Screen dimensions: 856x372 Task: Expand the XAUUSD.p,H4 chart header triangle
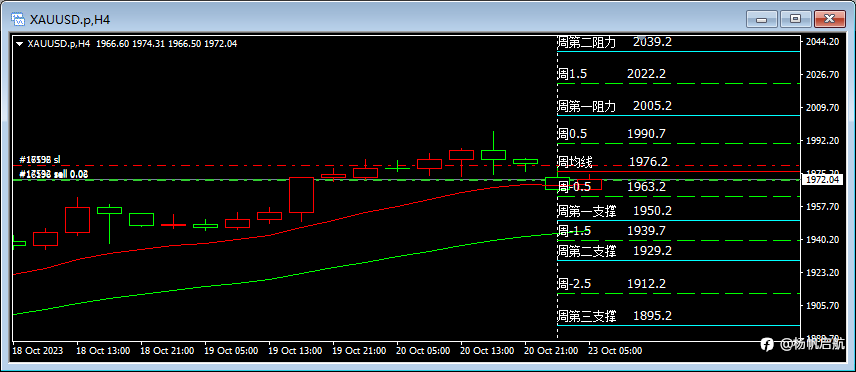pyautogui.click(x=20, y=44)
